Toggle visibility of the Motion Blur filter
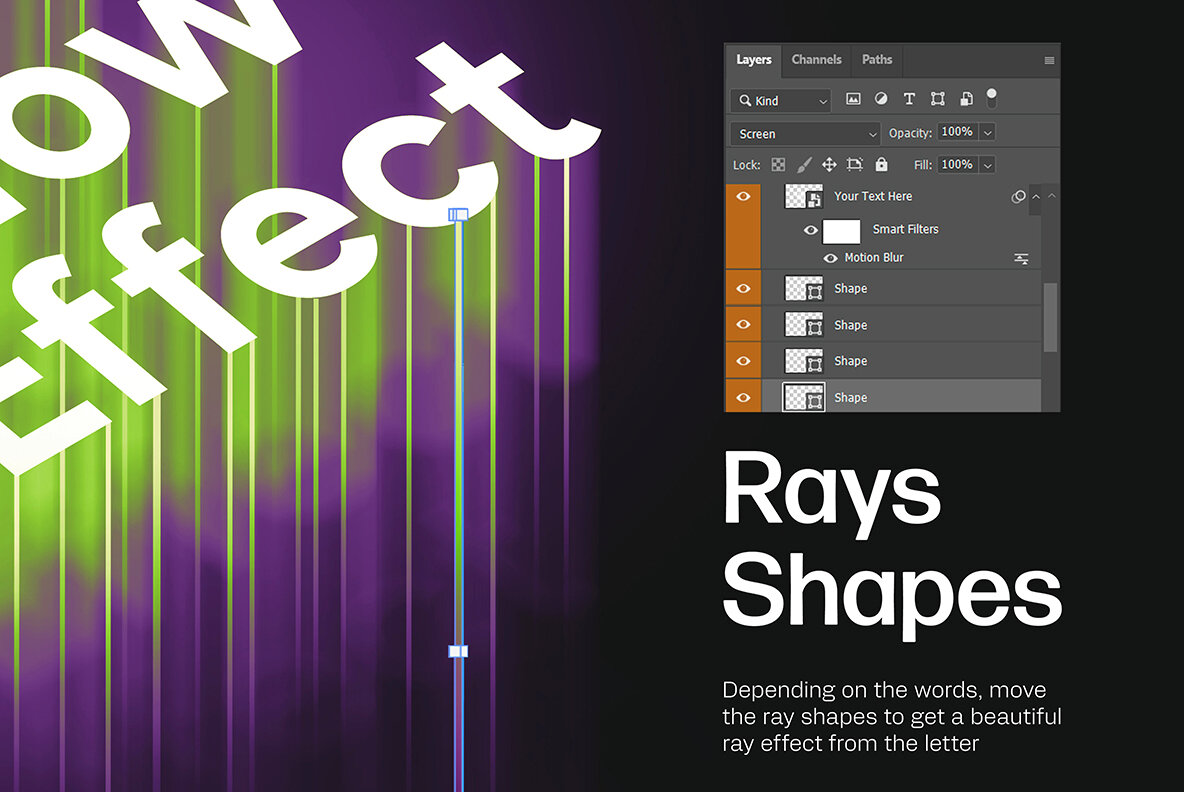This screenshot has height=792, width=1184. click(x=831, y=257)
